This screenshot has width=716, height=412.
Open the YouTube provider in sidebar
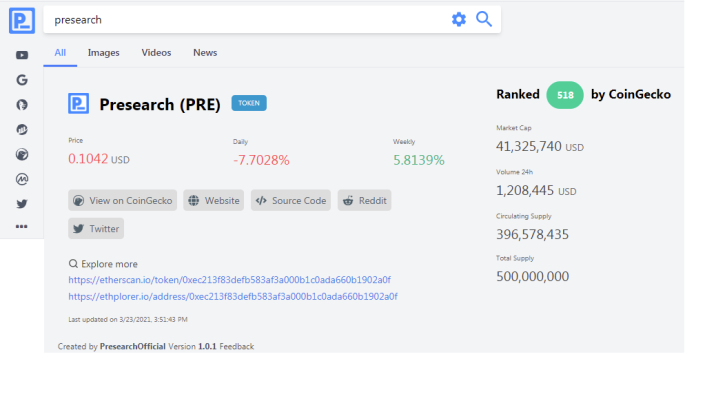(22, 55)
